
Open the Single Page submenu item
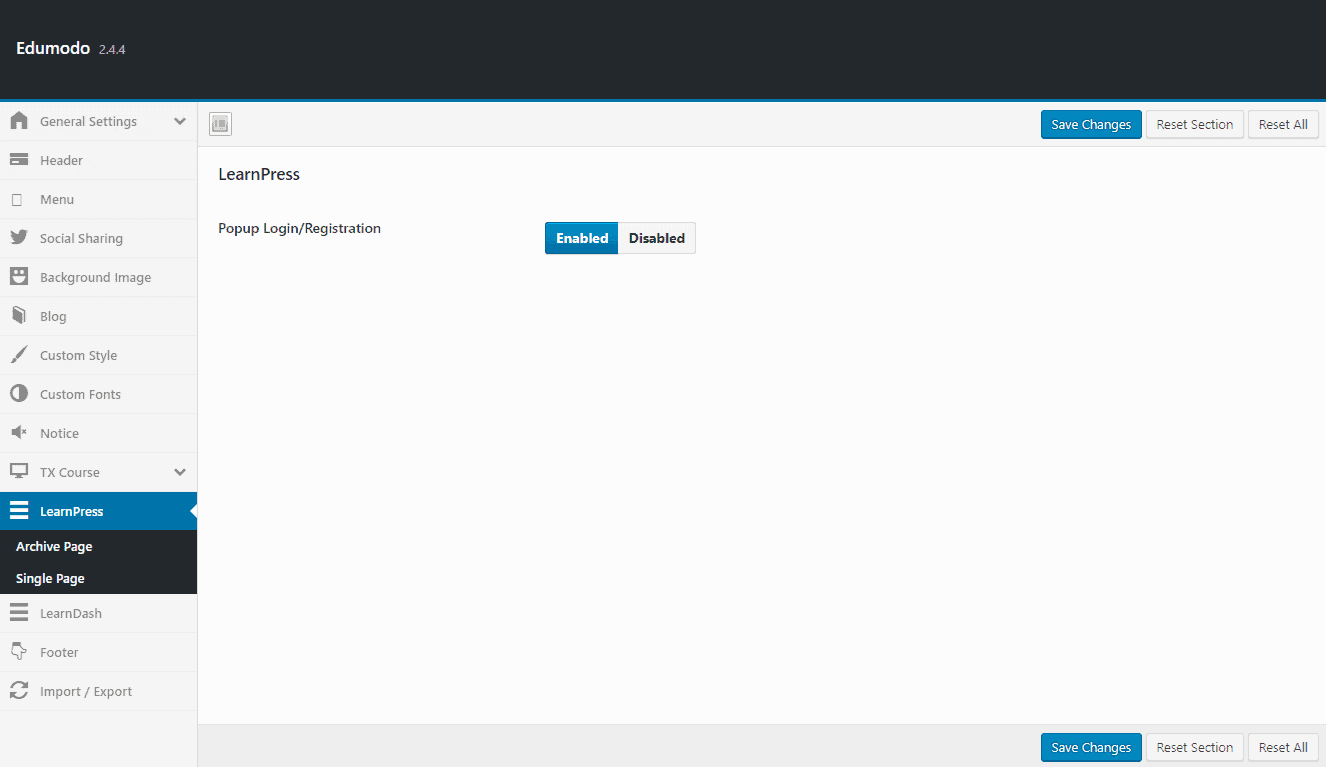click(50, 579)
